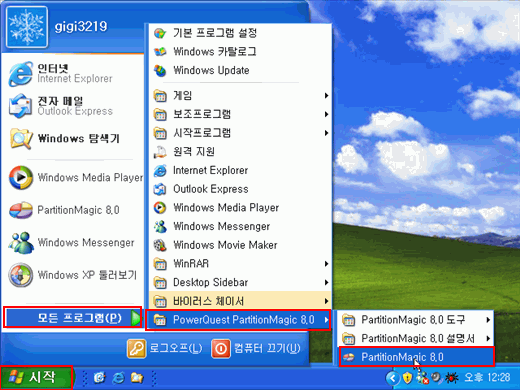Click the network tray icon with red X
The height and width of the screenshot is (390, 520).
[x=423, y=378]
